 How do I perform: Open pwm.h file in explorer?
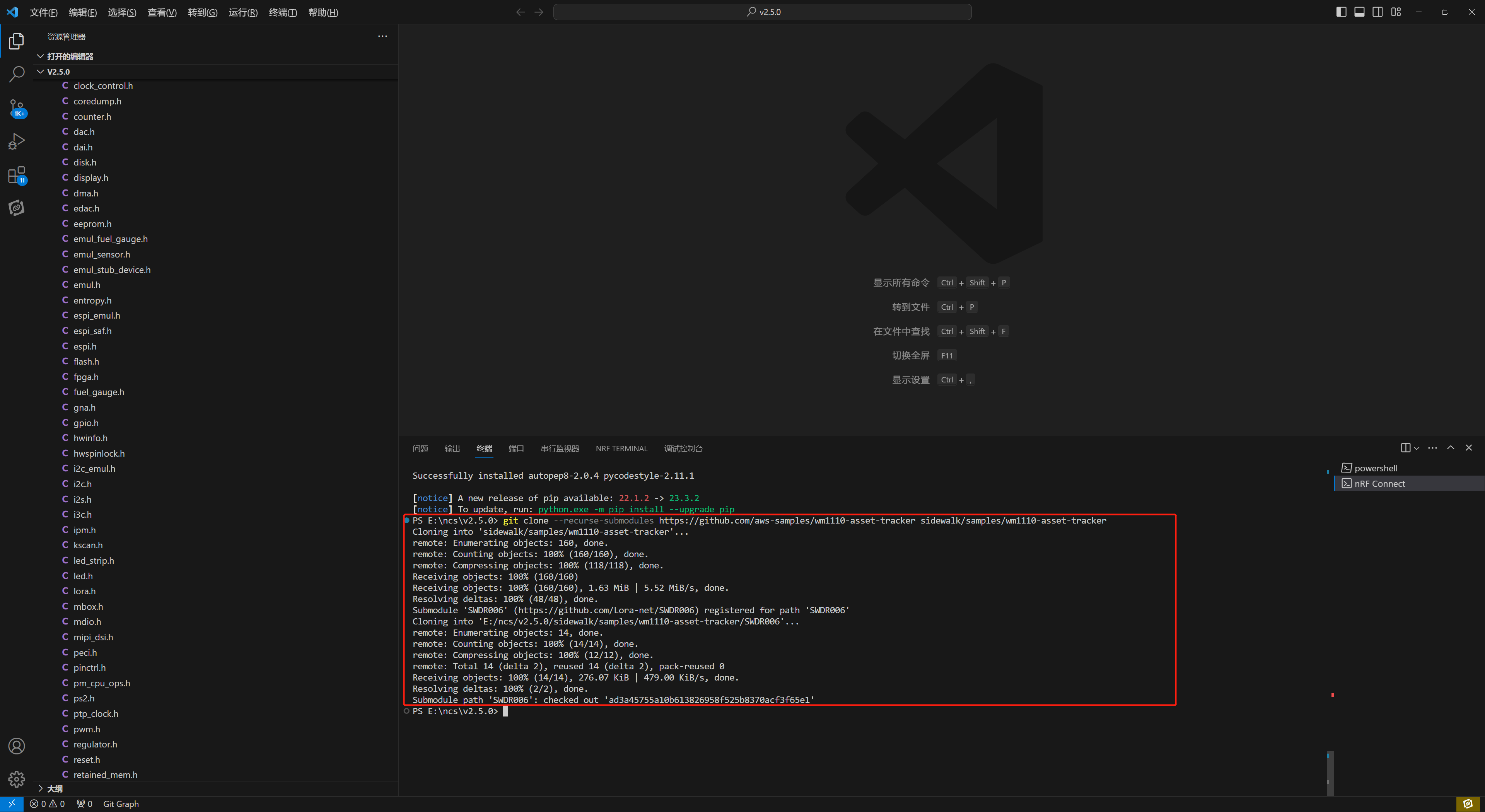216,729
